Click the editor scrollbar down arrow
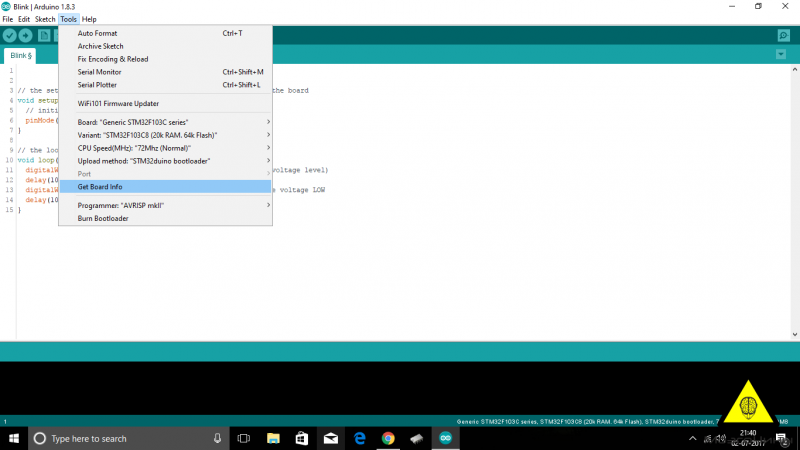This screenshot has height=450, width=800. (x=795, y=335)
